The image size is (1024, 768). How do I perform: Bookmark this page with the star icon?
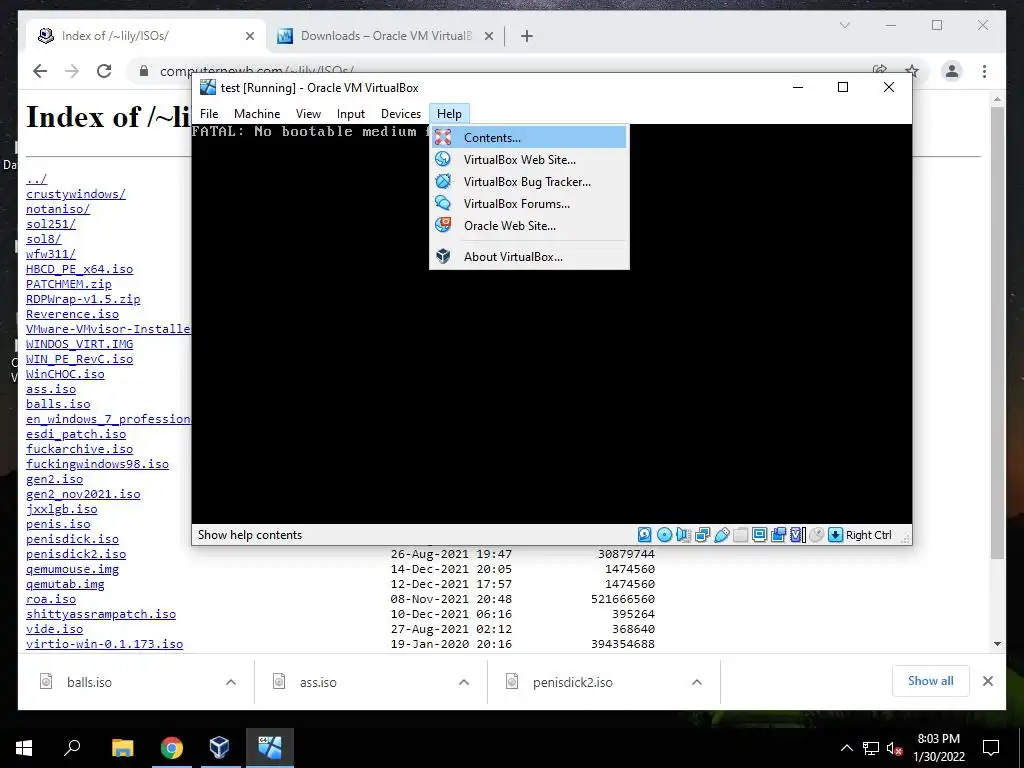912,71
